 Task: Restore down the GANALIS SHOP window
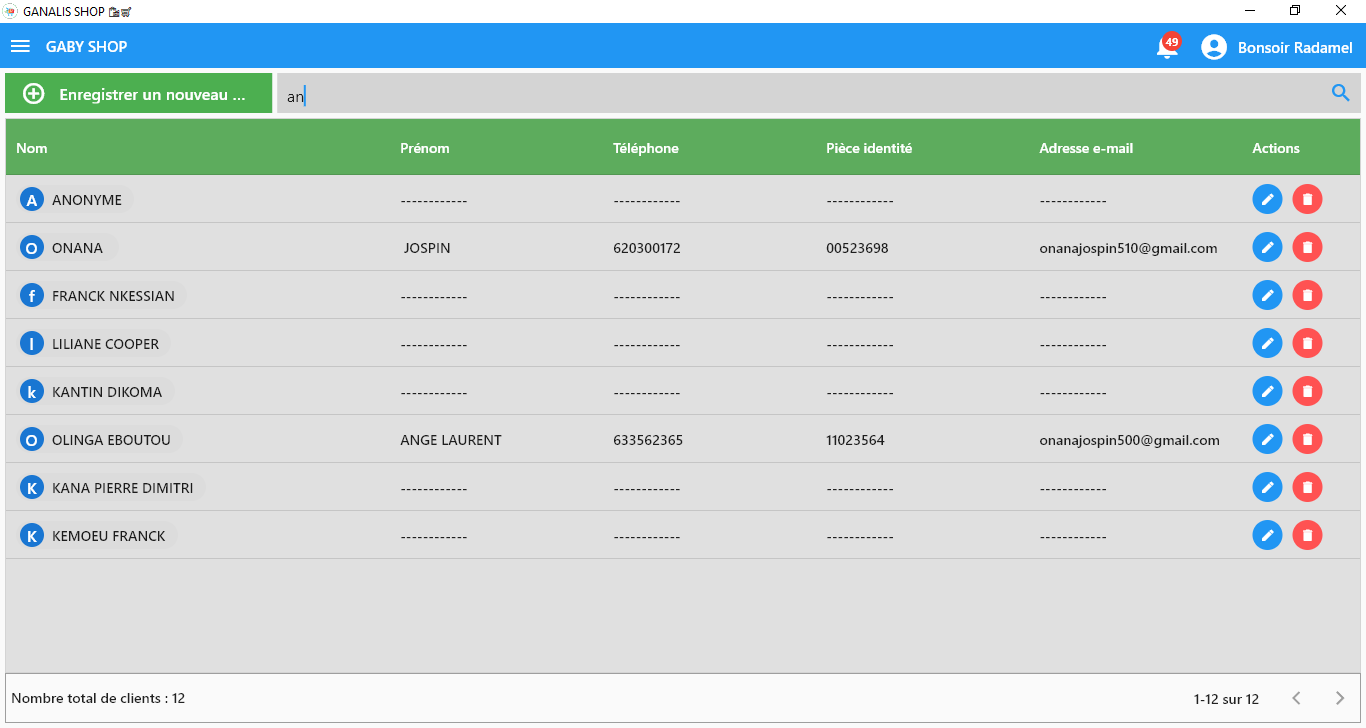(x=1296, y=11)
